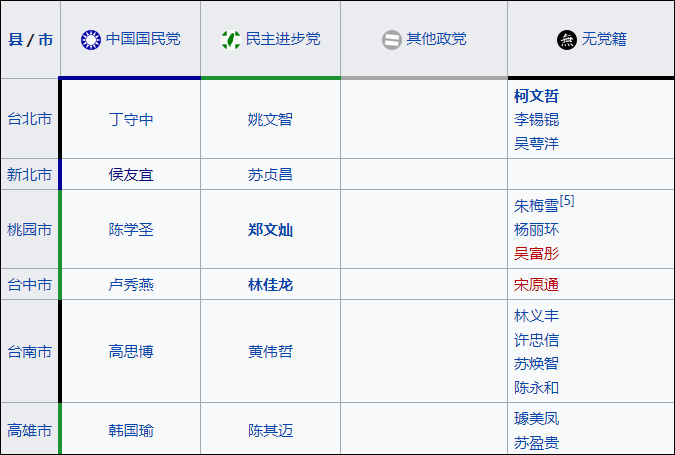Screen dimensions: 675x455
Task: Open the 丁守中 candidate link
Action: 131,119
